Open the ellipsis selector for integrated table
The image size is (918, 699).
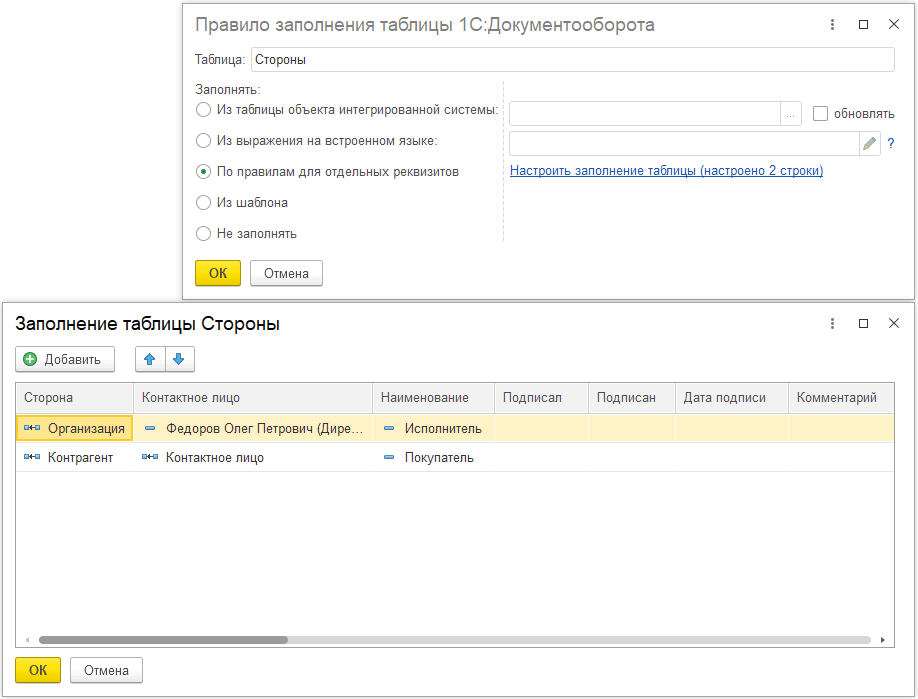[x=790, y=114]
